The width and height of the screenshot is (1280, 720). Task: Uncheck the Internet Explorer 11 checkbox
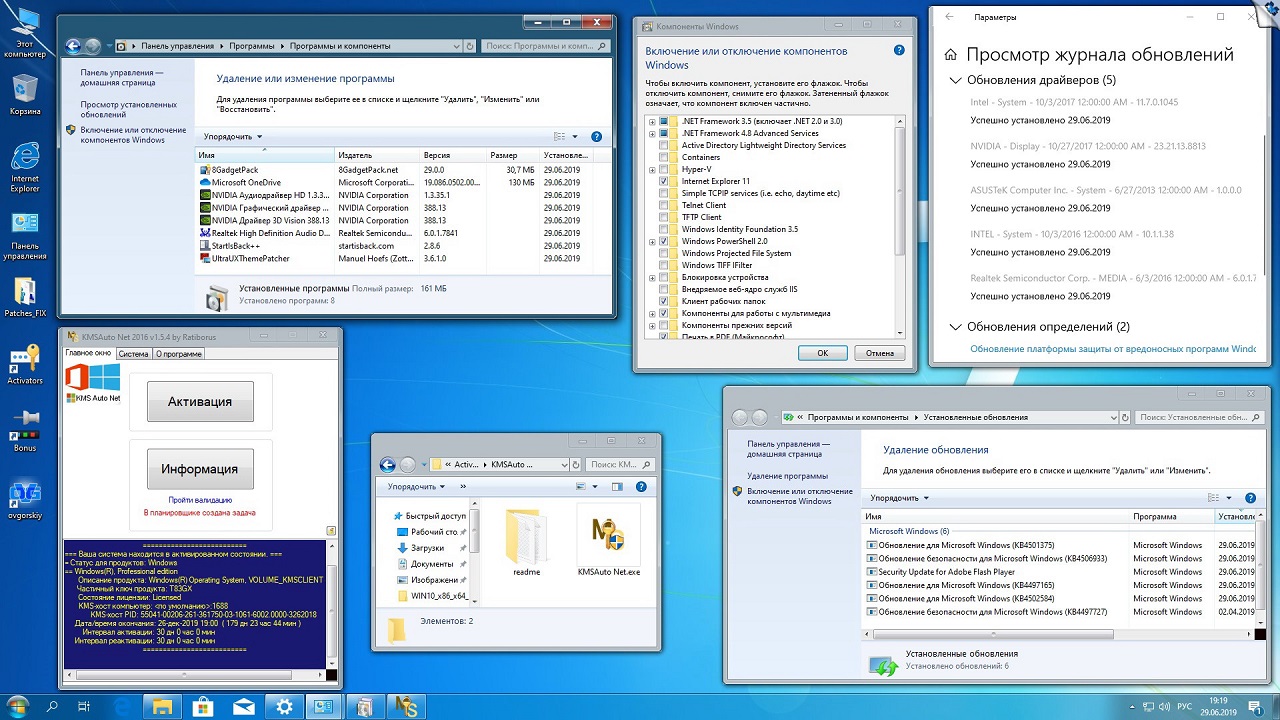click(664, 181)
